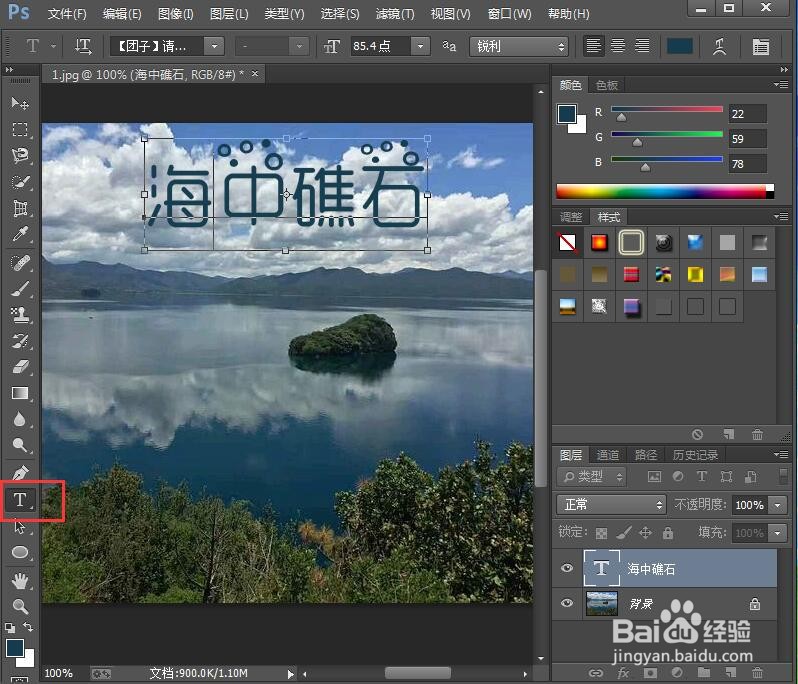Viewport: 798px width, 684px height.
Task: Open the font style dropdown
Action: coord(299,46)
